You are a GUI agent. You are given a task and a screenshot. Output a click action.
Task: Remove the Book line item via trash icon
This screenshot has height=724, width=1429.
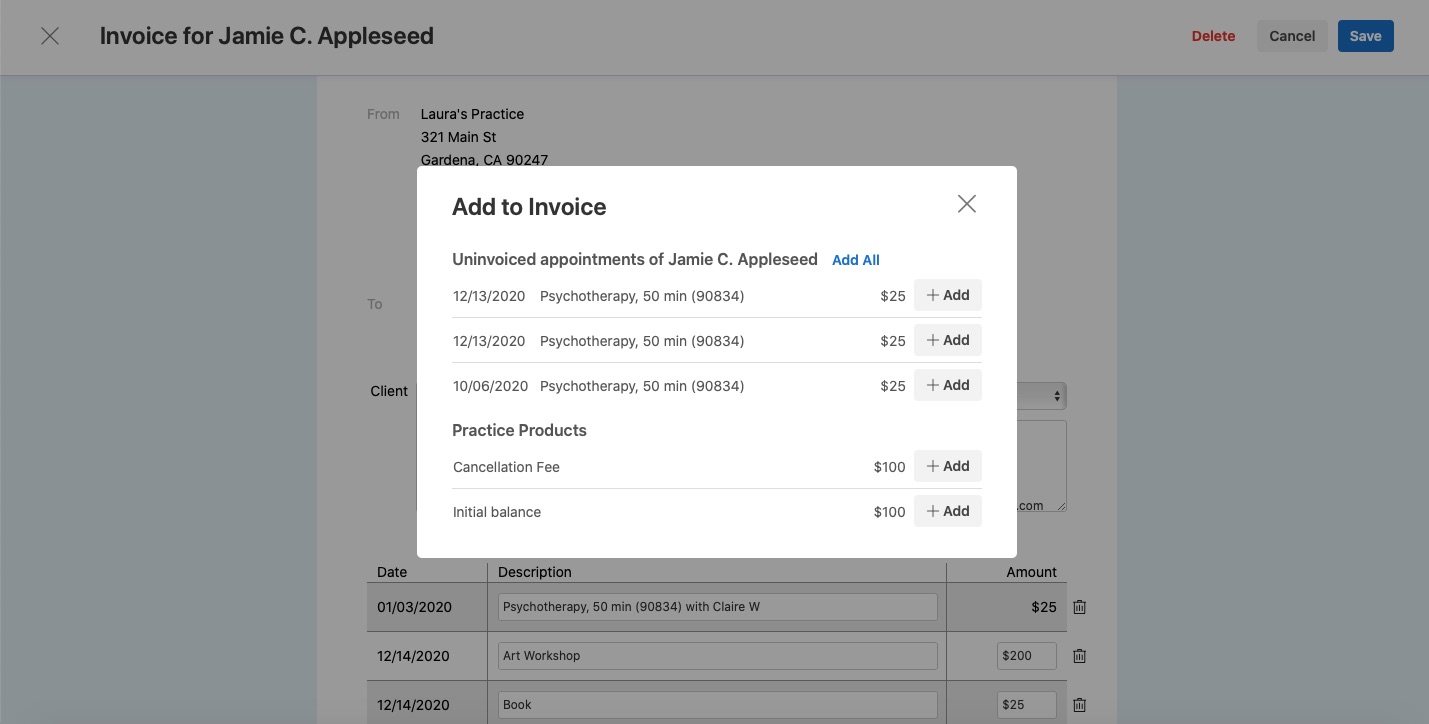point(1079,704)
